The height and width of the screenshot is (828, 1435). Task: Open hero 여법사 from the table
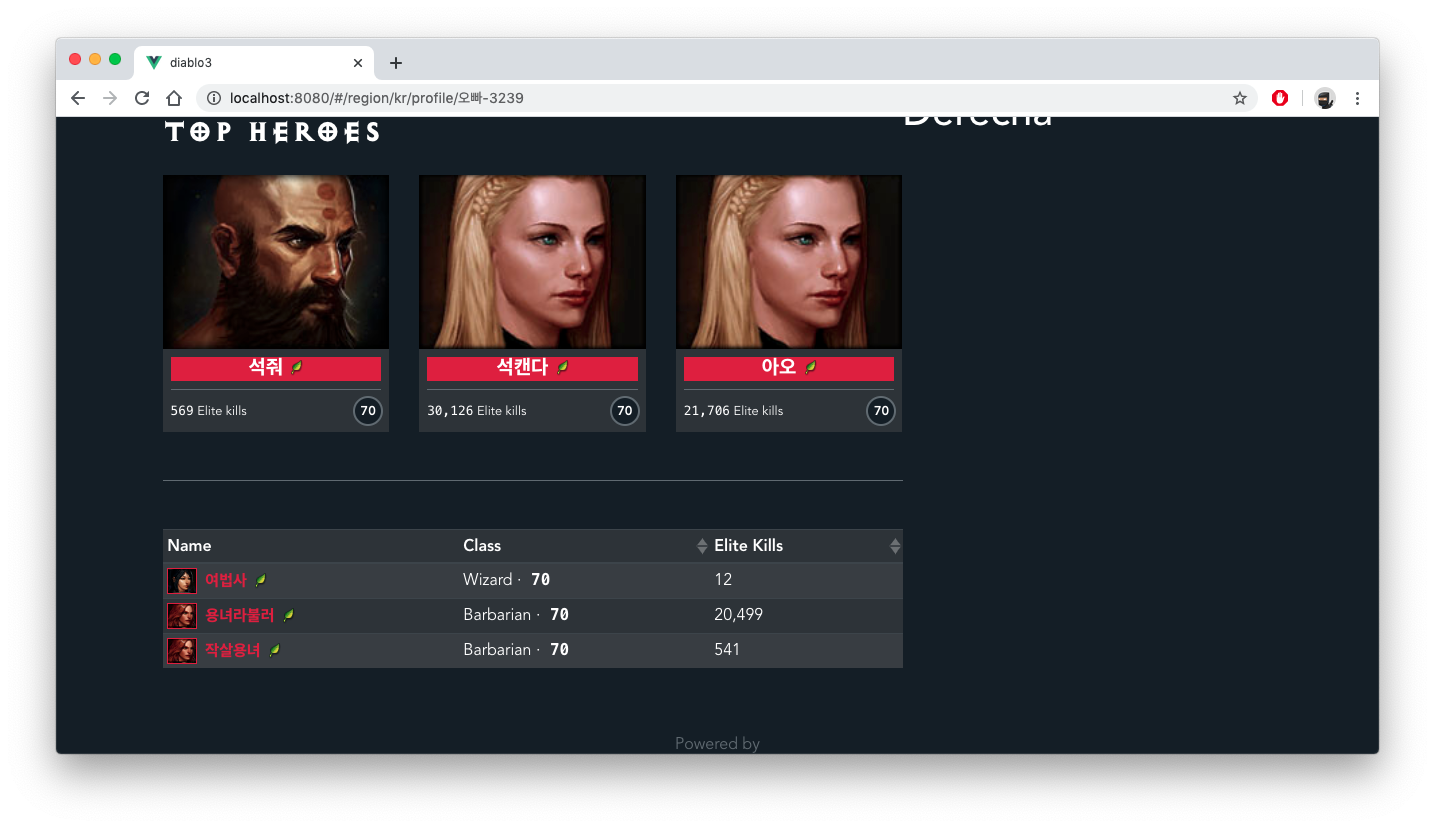[x=226, y=580]
